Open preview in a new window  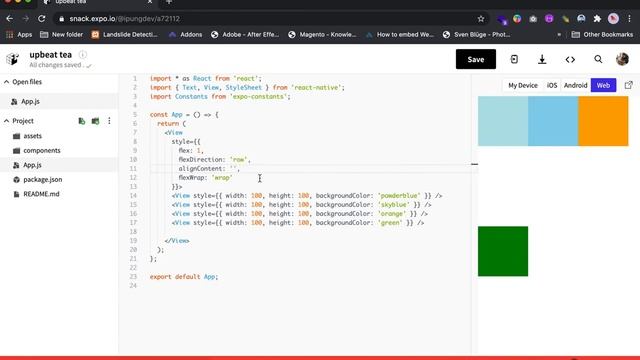coord(629,85)
